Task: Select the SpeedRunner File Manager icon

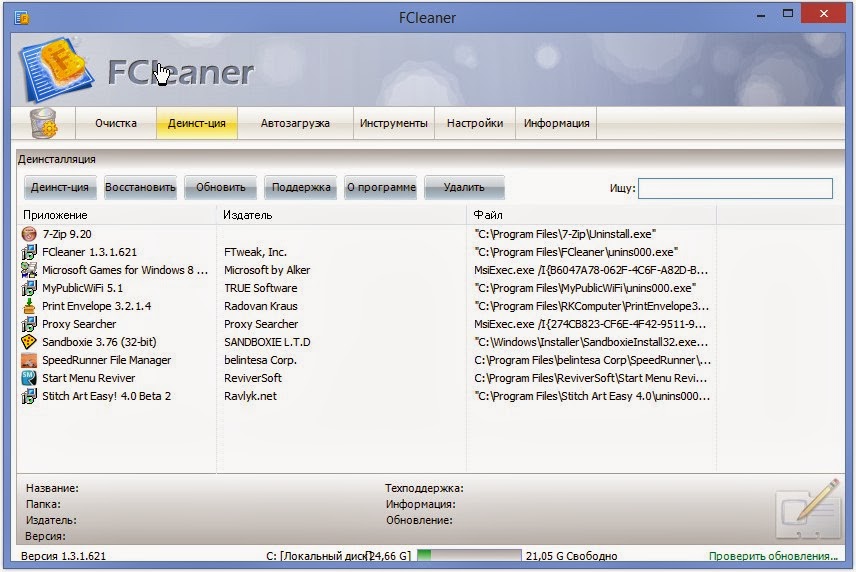Action: coord(29,360)
